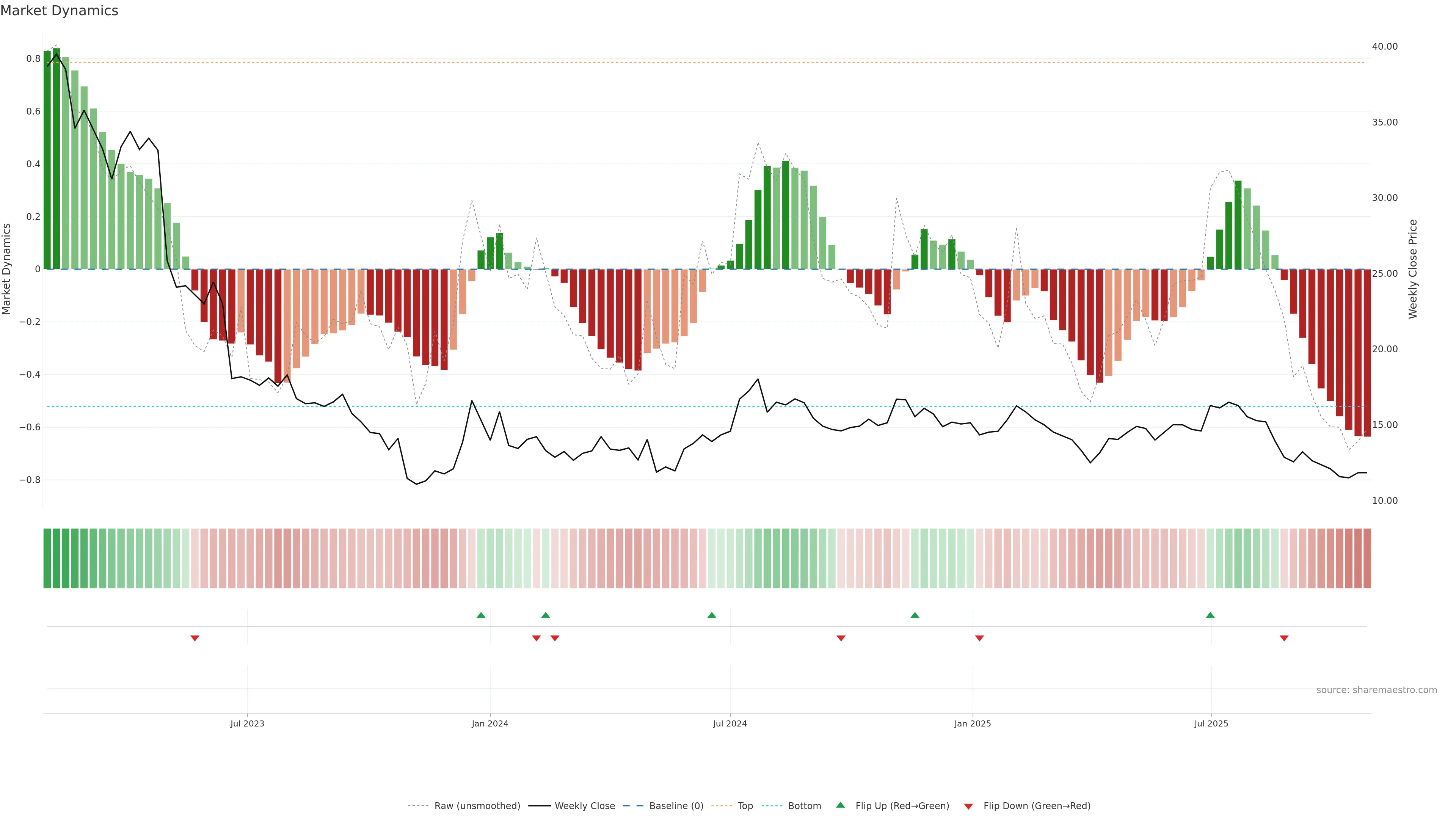Click the green flip-up marker before Jan 2025

point(915,615)
